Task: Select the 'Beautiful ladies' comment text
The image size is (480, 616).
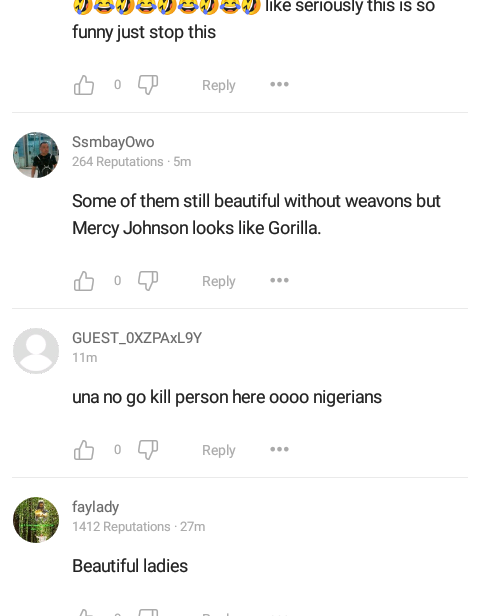Action: [x=130, y=566]
